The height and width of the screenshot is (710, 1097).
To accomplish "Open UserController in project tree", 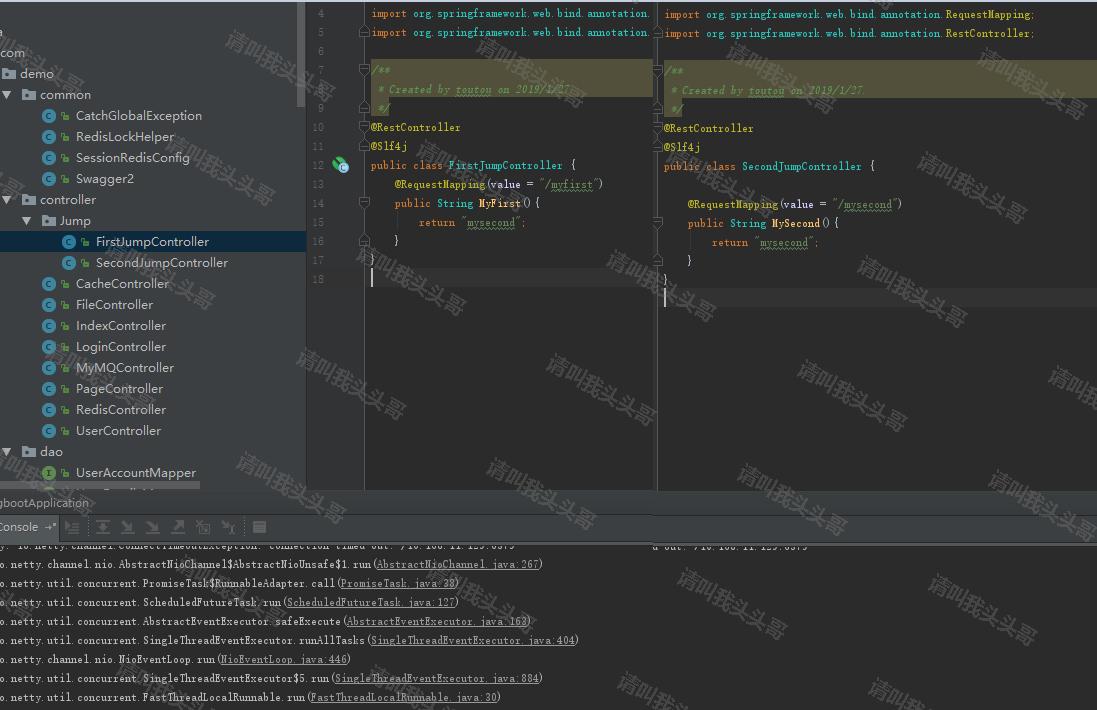I will pyautogui.click(x=118, y=431).
